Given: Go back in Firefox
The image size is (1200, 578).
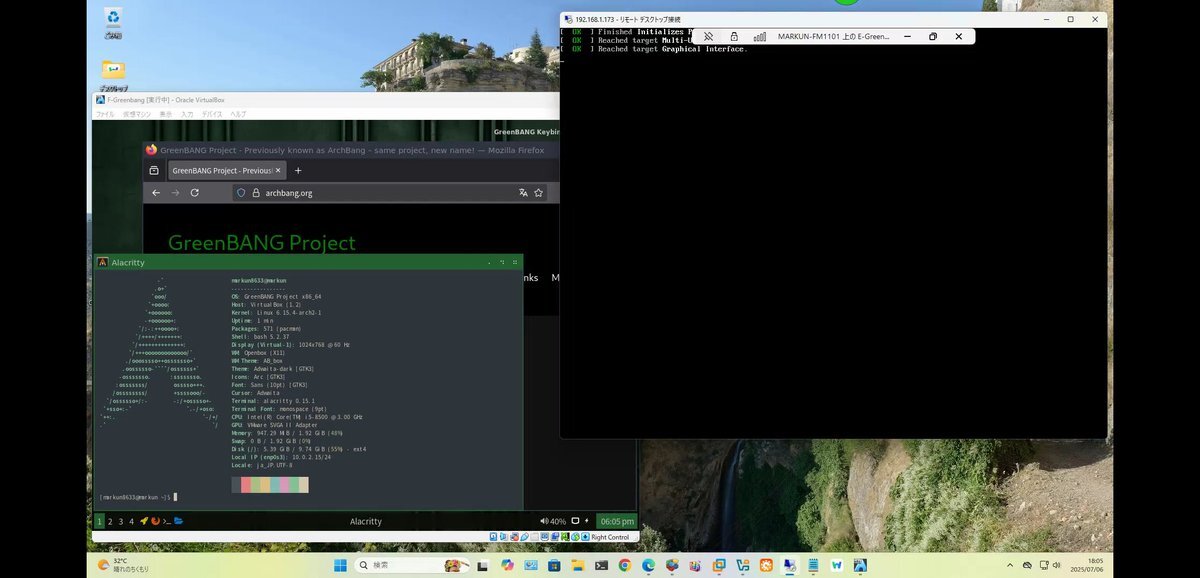Looking at the screenshot, I should point(156,193).
